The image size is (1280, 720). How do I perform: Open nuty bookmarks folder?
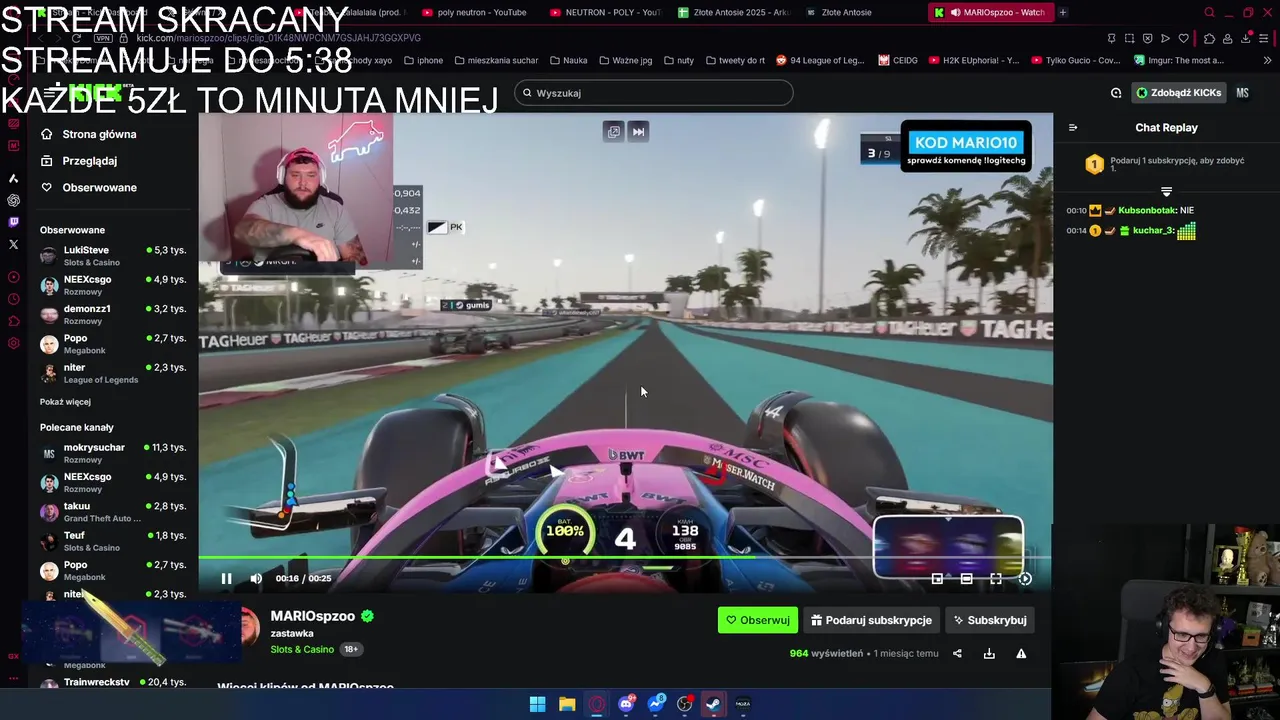click(x=678, y=60)
